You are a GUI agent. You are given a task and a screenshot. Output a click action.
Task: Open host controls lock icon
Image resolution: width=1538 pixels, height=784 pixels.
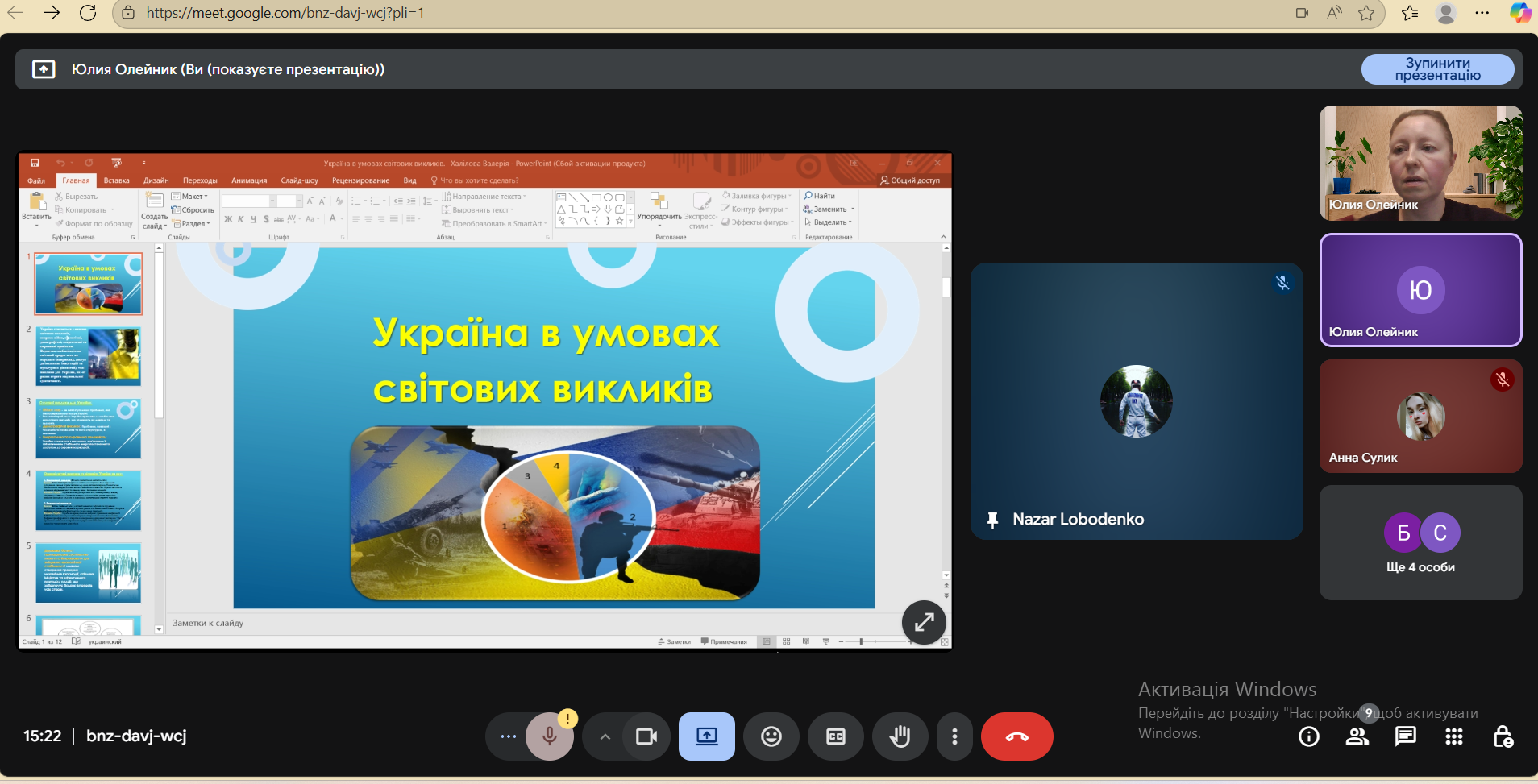[x=1503, y=736]
